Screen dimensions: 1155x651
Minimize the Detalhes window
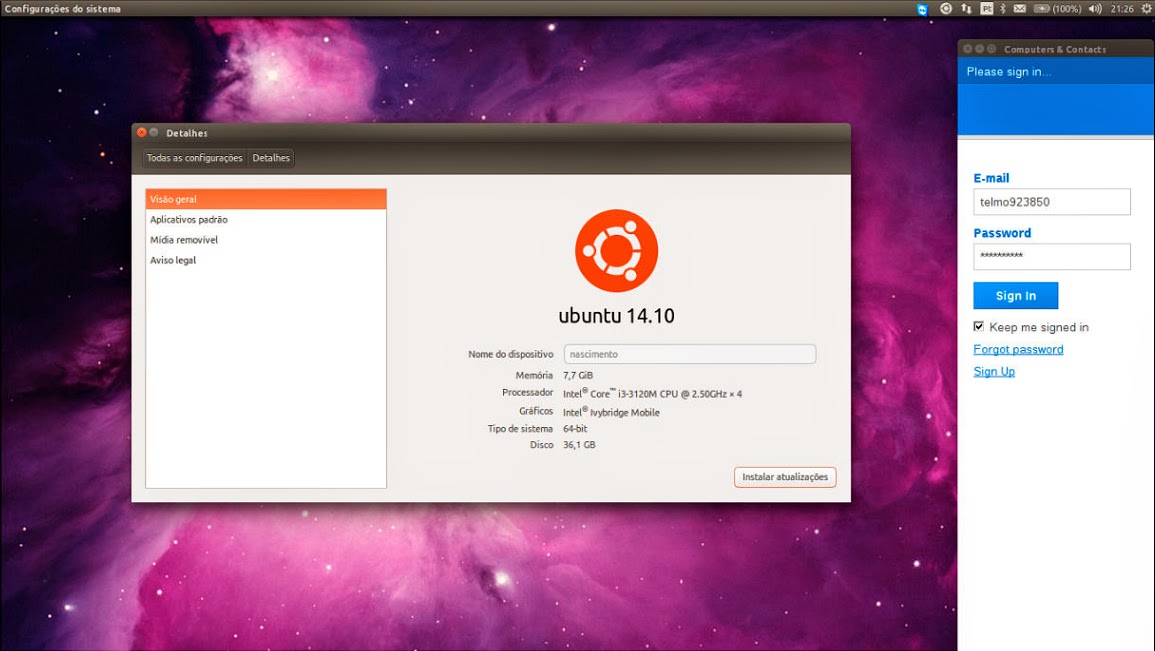coord(154,133)
